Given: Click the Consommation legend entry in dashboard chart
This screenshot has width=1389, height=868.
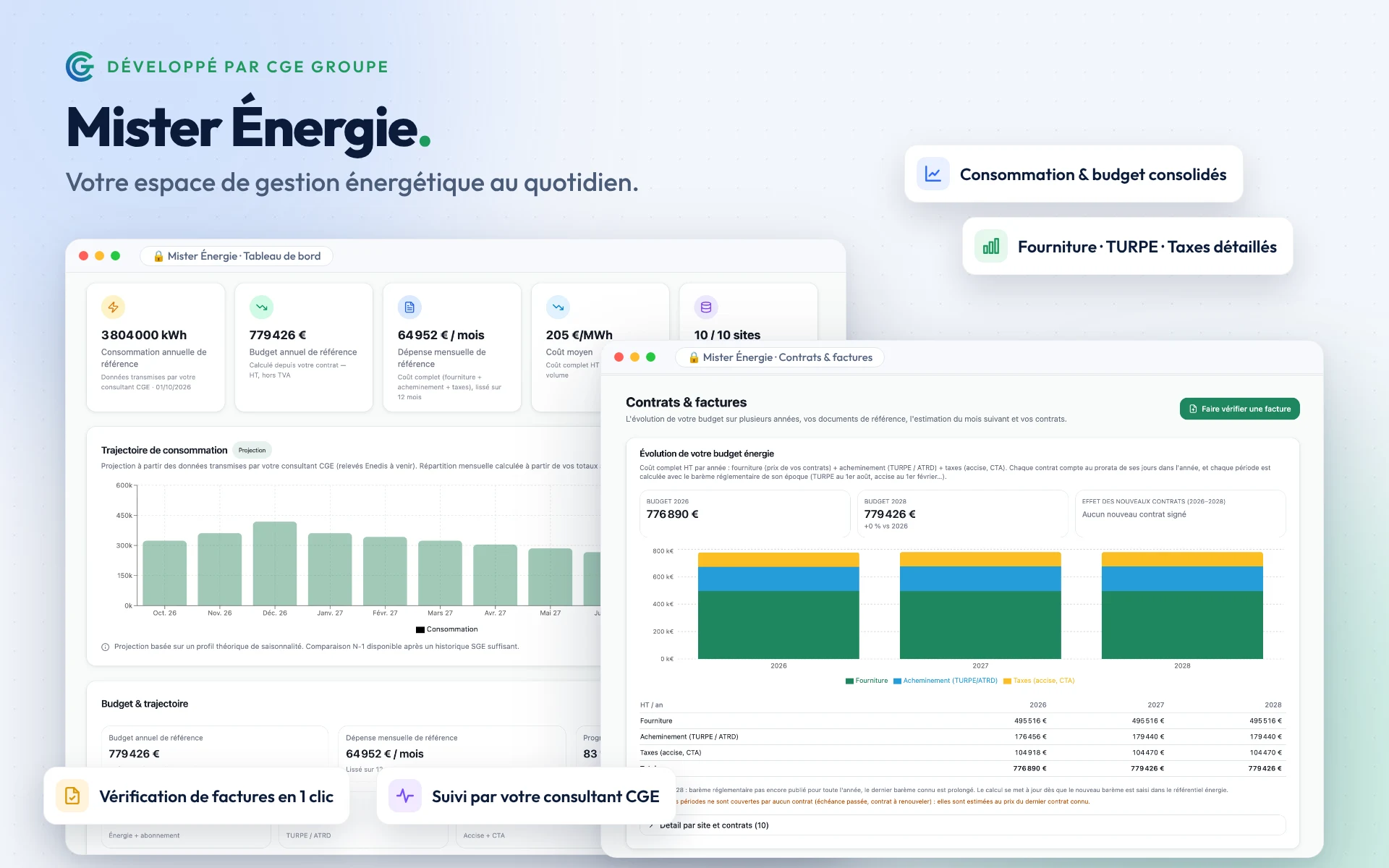Looking at the screenshot, I should coord(447,629).
